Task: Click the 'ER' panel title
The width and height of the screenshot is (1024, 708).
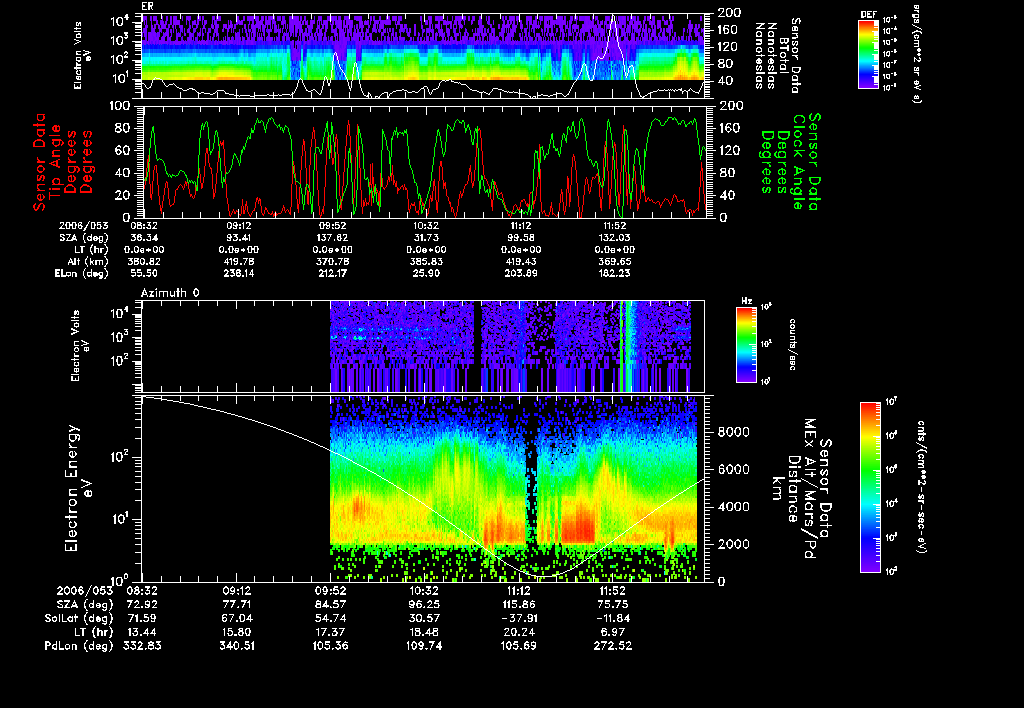Action: [147, 6]
